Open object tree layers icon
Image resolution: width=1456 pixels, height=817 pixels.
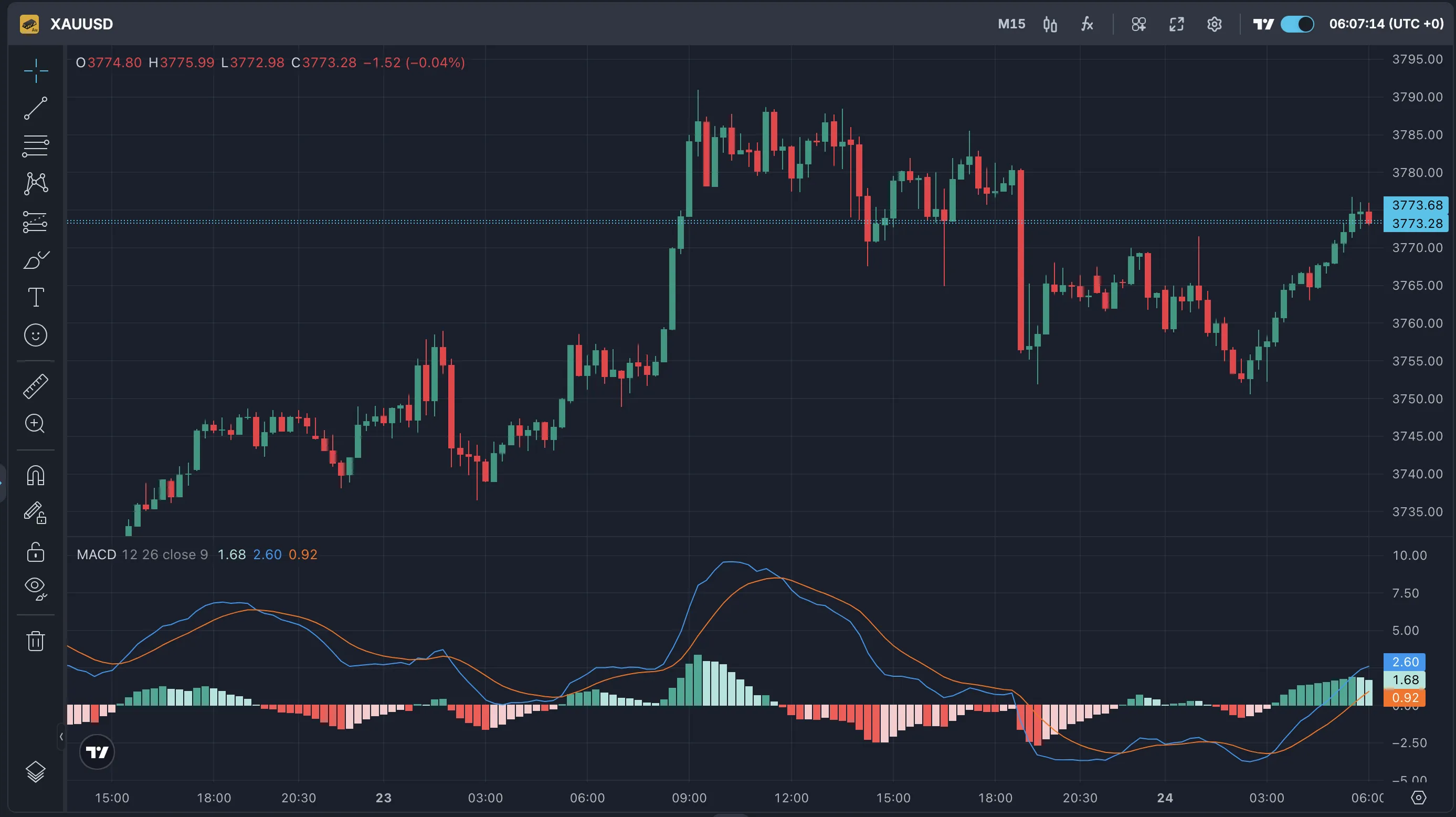click(x=36, y=771)
